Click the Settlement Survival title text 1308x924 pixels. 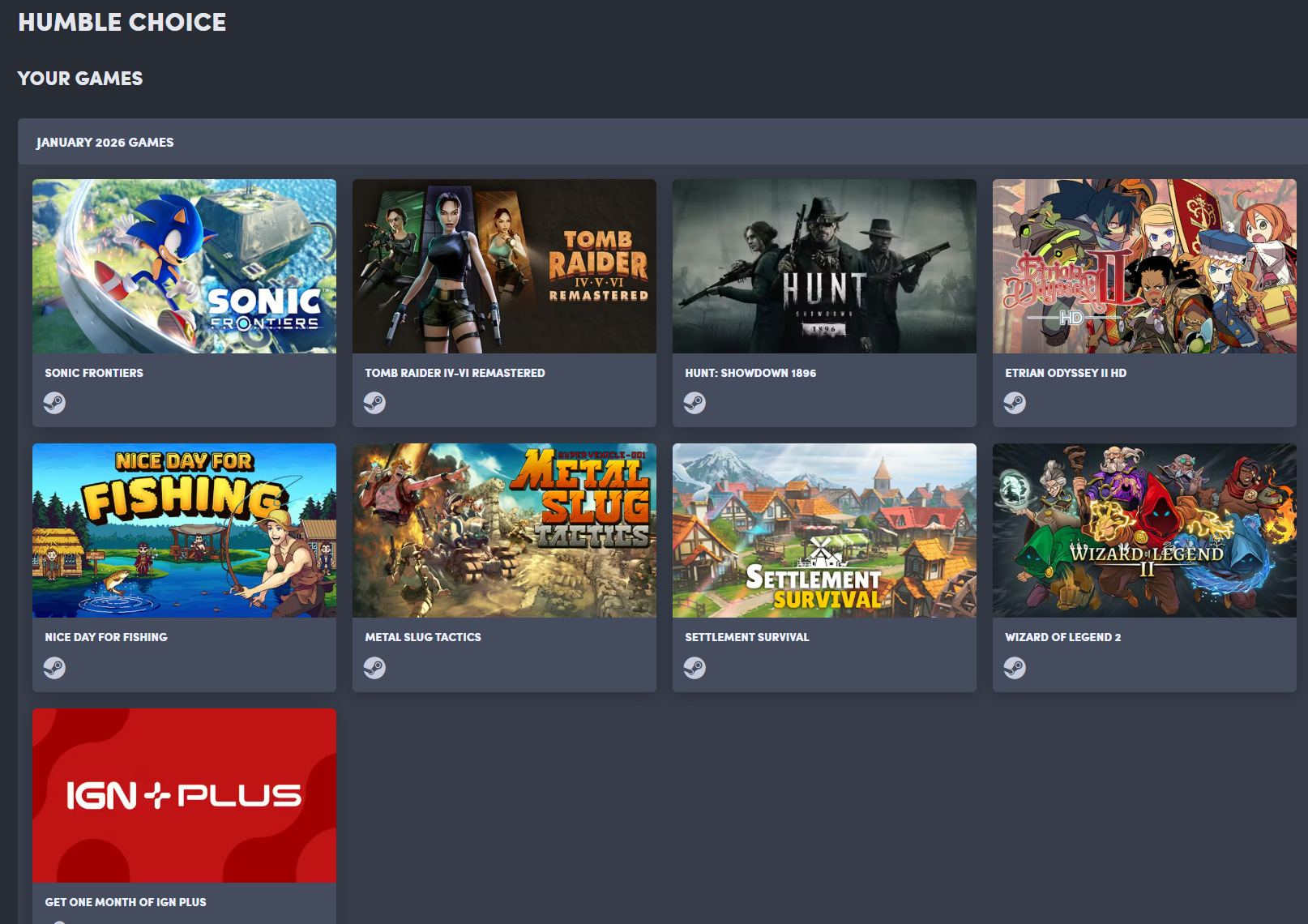click(x=747, y=637)
